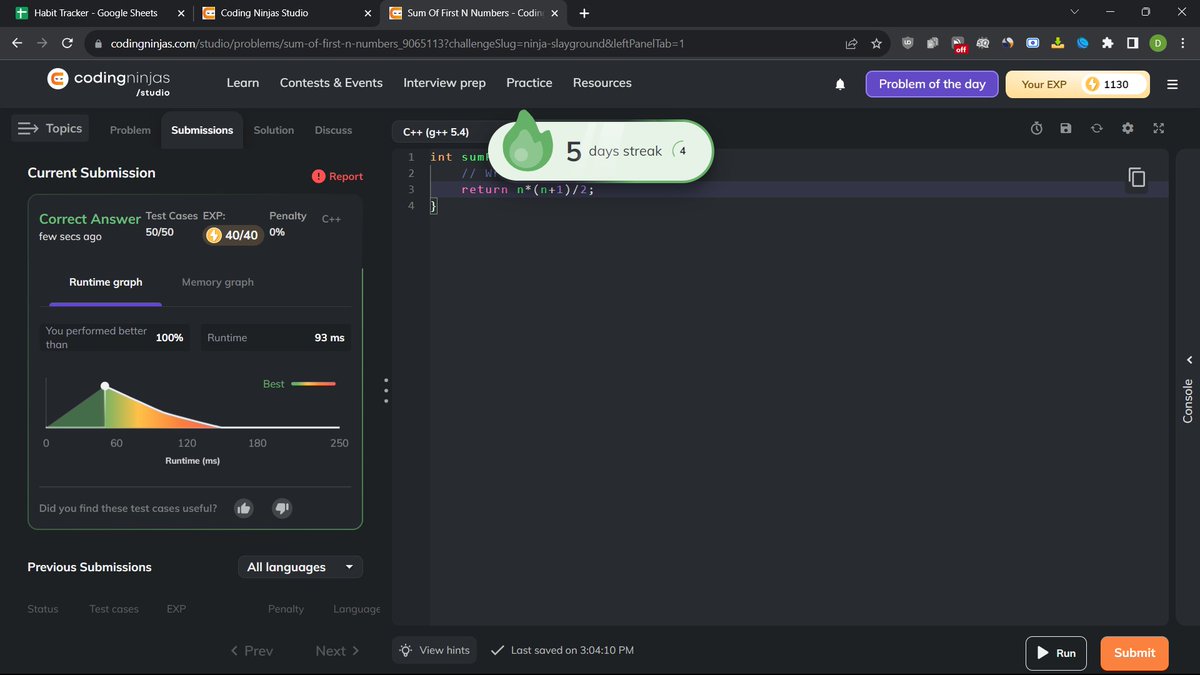
Task: Open the Practice menu
Action: [529, 83]
